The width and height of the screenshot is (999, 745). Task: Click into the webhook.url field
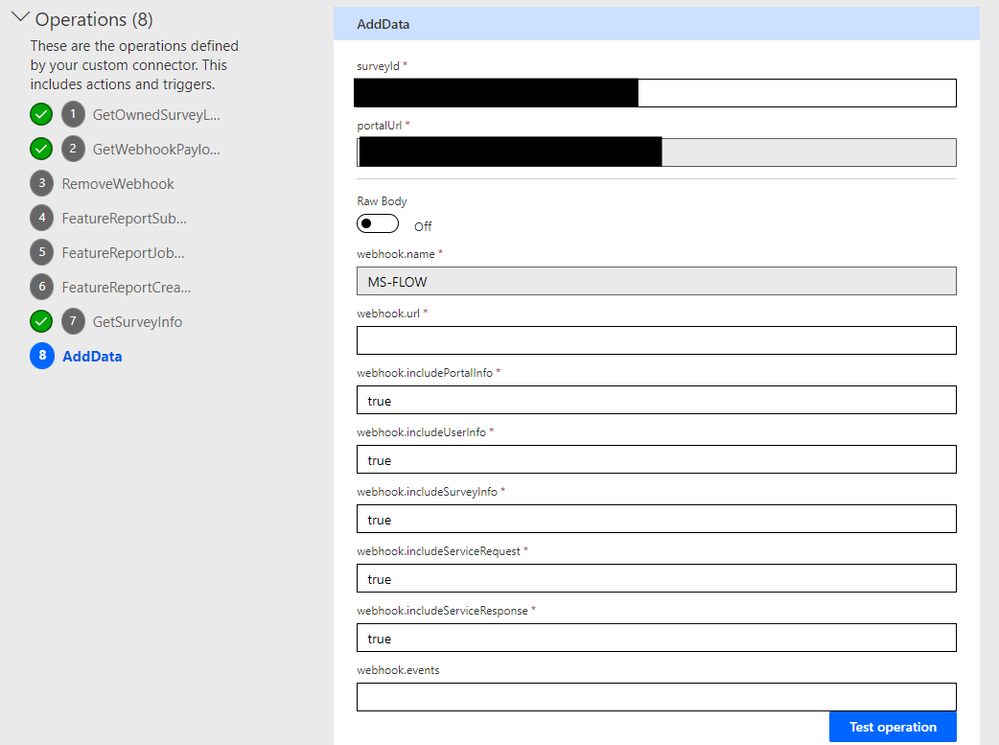(656, 340)
